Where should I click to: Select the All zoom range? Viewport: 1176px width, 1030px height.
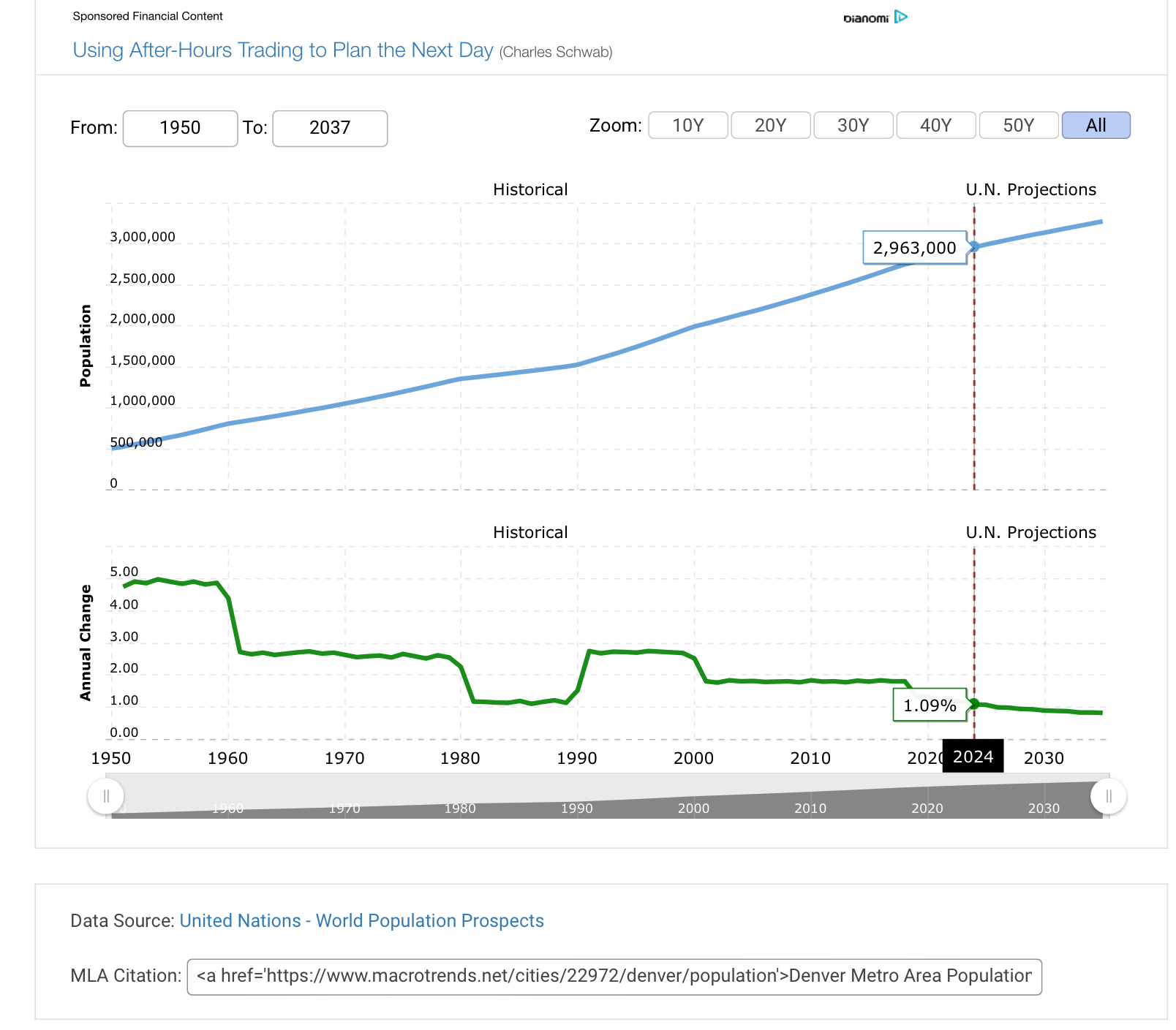1096,125
